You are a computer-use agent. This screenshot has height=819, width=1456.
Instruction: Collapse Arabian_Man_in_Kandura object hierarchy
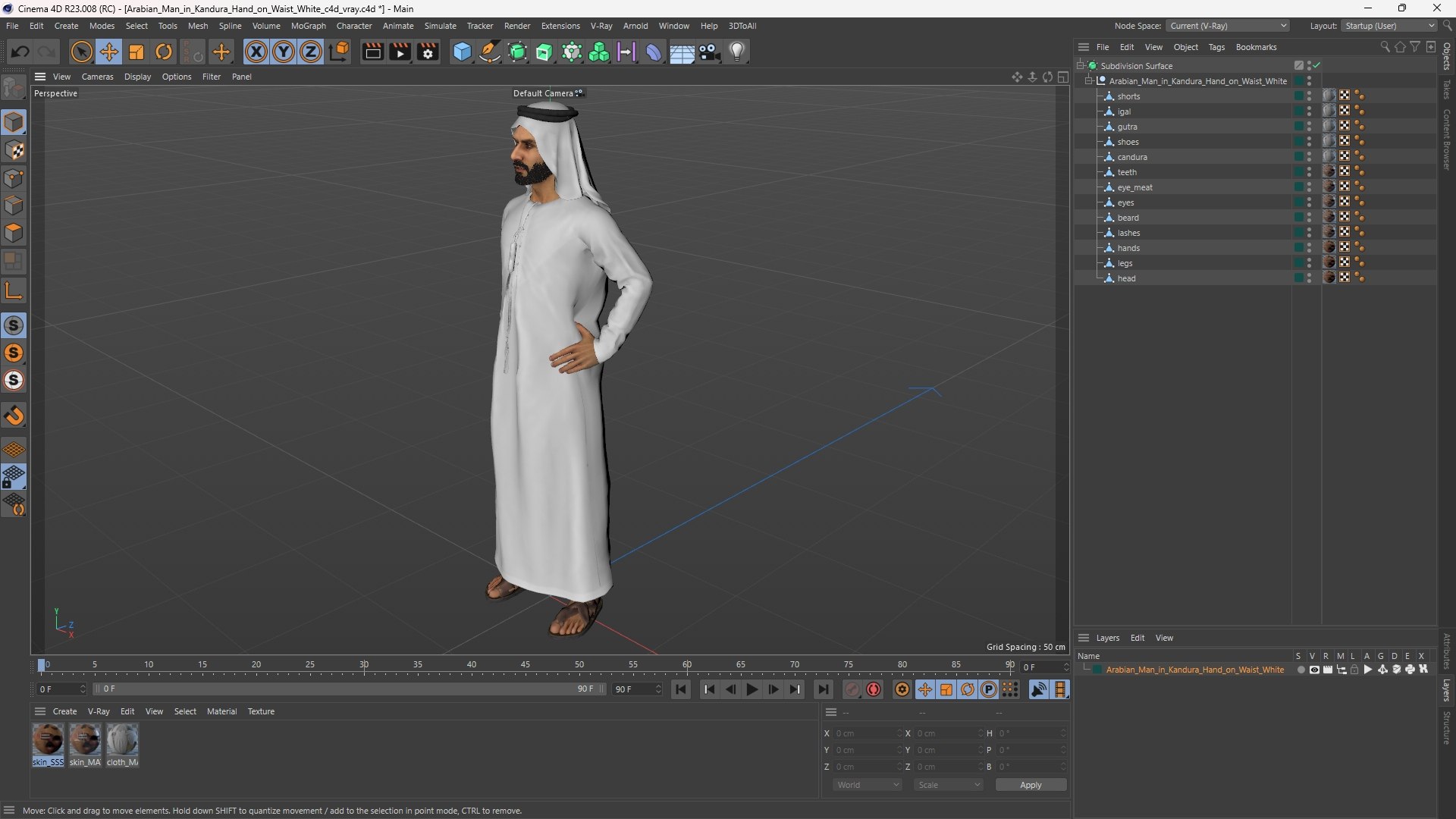click(x=1088, y=81)
